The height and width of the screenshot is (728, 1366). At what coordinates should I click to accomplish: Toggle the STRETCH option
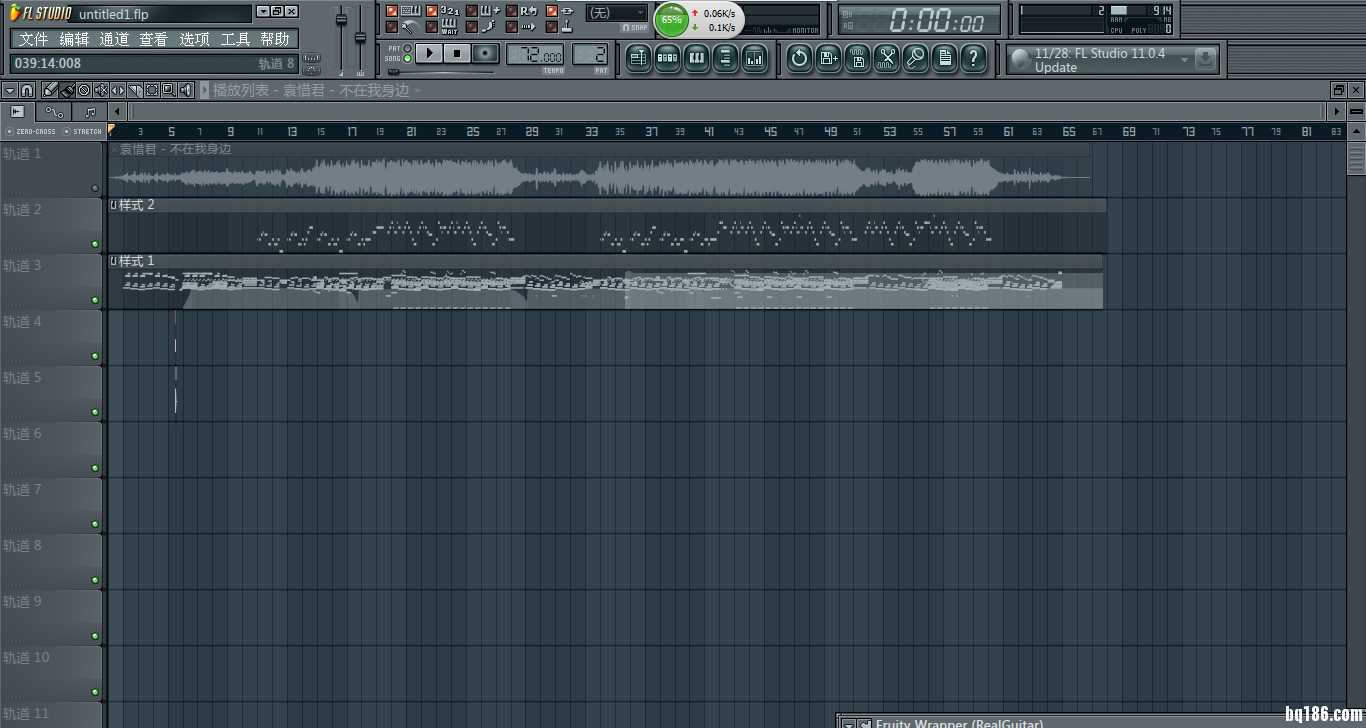point(84,131)
